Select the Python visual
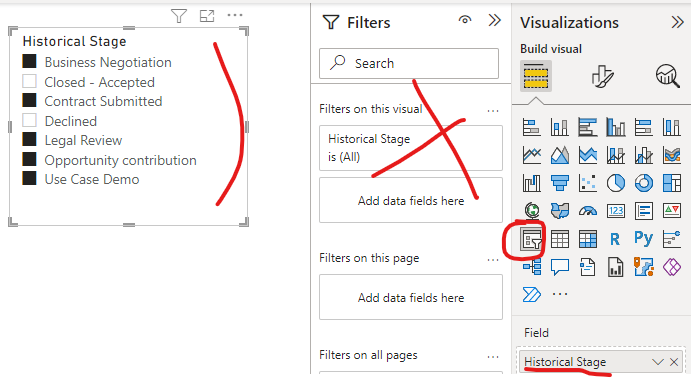Screen dimensions: 691x378 pyautogui.click(x=643, y=238)
